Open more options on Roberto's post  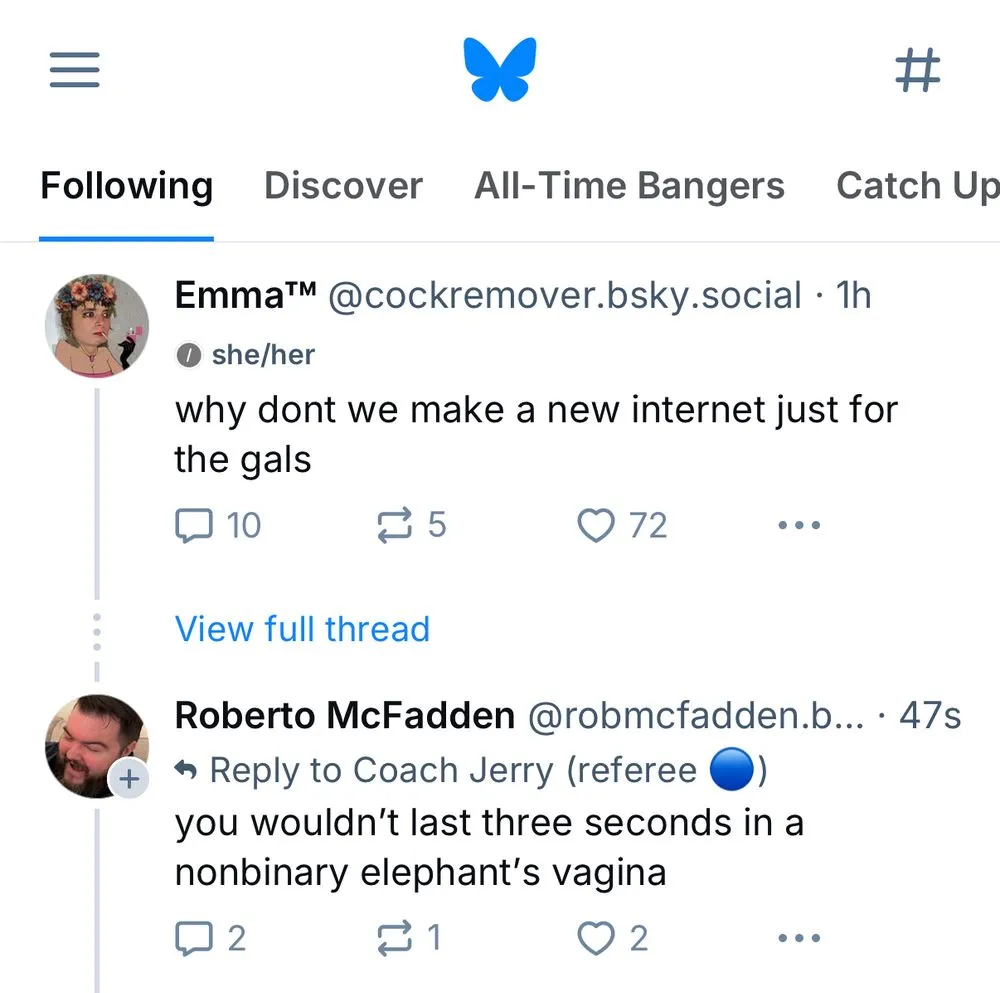coord(799,938)
